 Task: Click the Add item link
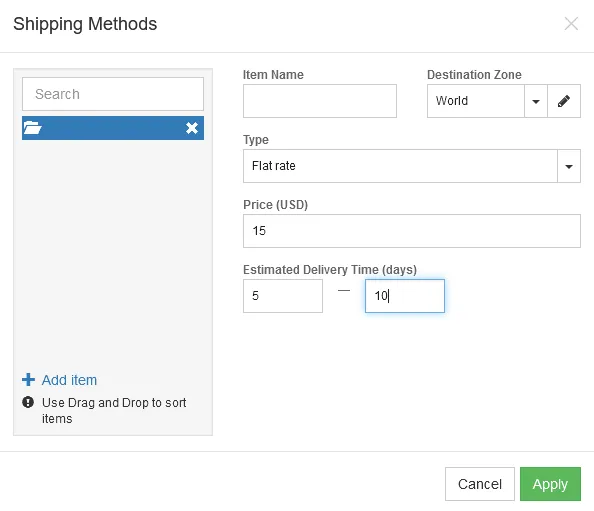pos(69,380)
